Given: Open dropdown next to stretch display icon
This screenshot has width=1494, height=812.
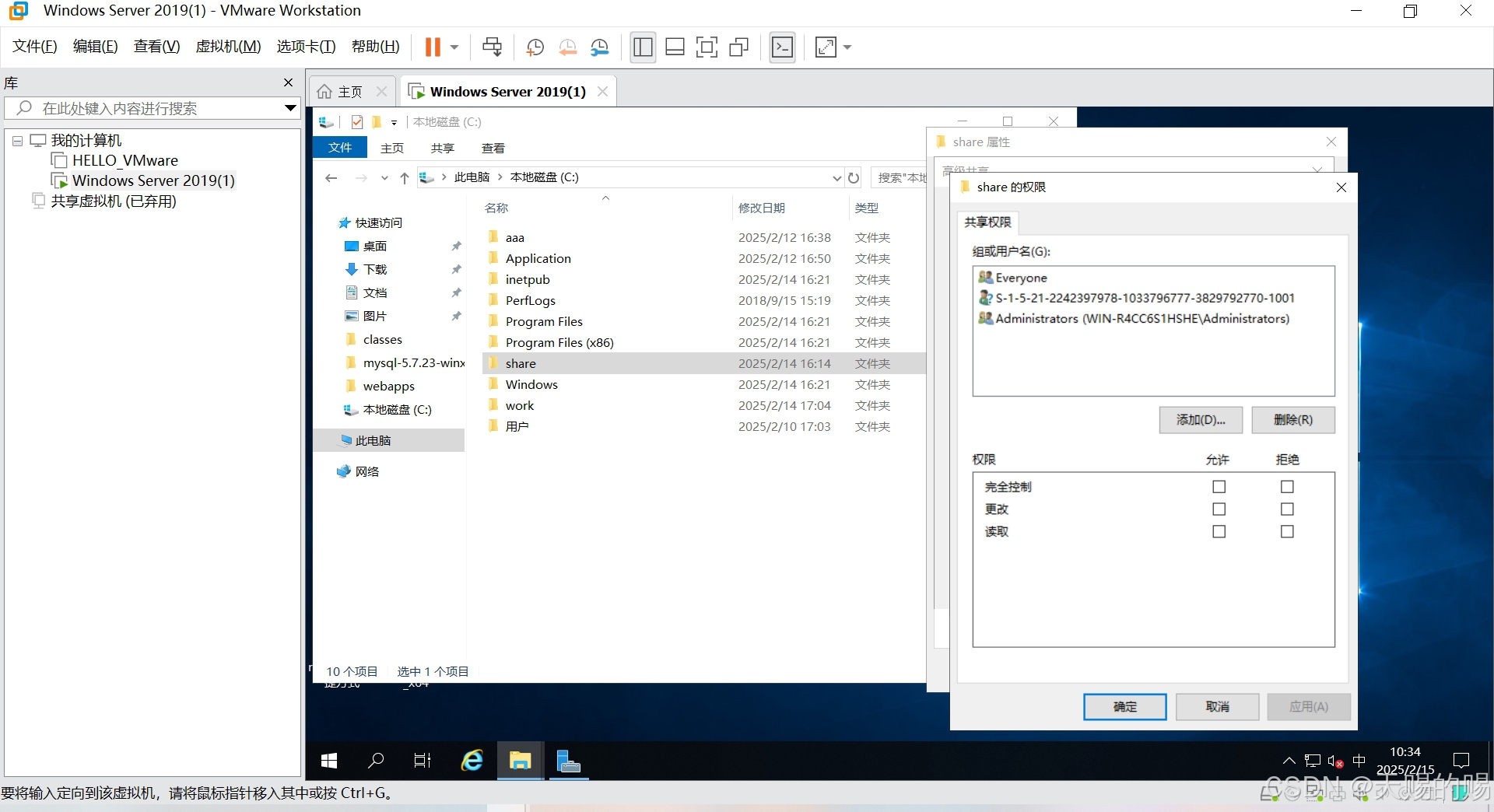Looking at the screenshot, I should coord(847,47).
